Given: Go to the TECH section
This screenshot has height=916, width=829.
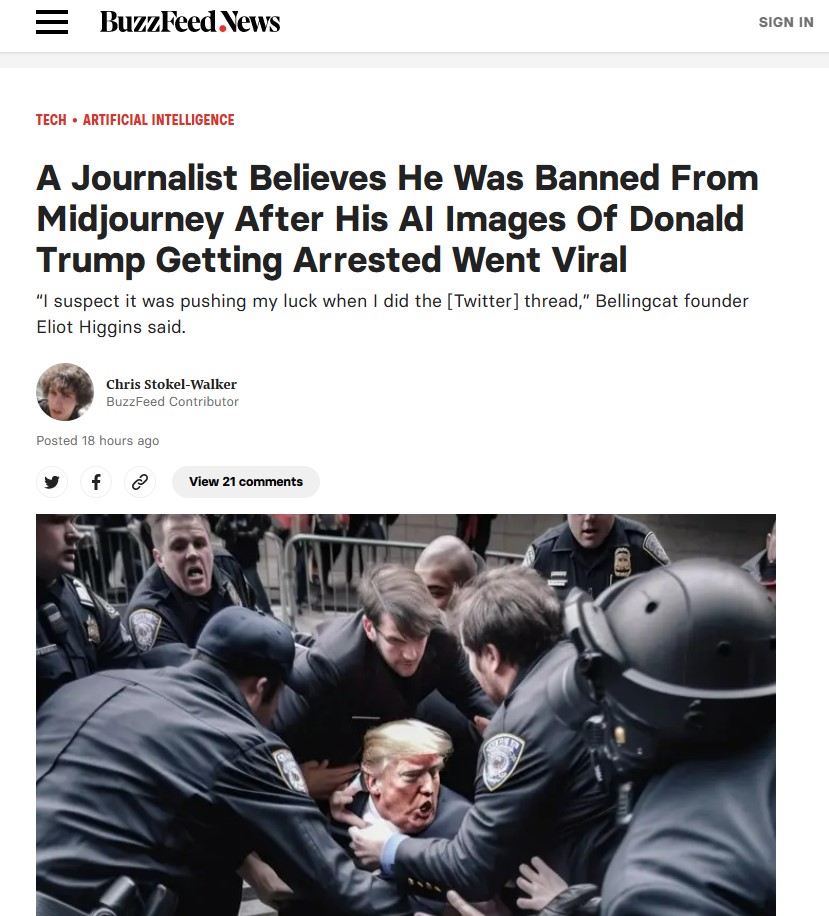Looking at the screenshot, I should tap(51, 120).
